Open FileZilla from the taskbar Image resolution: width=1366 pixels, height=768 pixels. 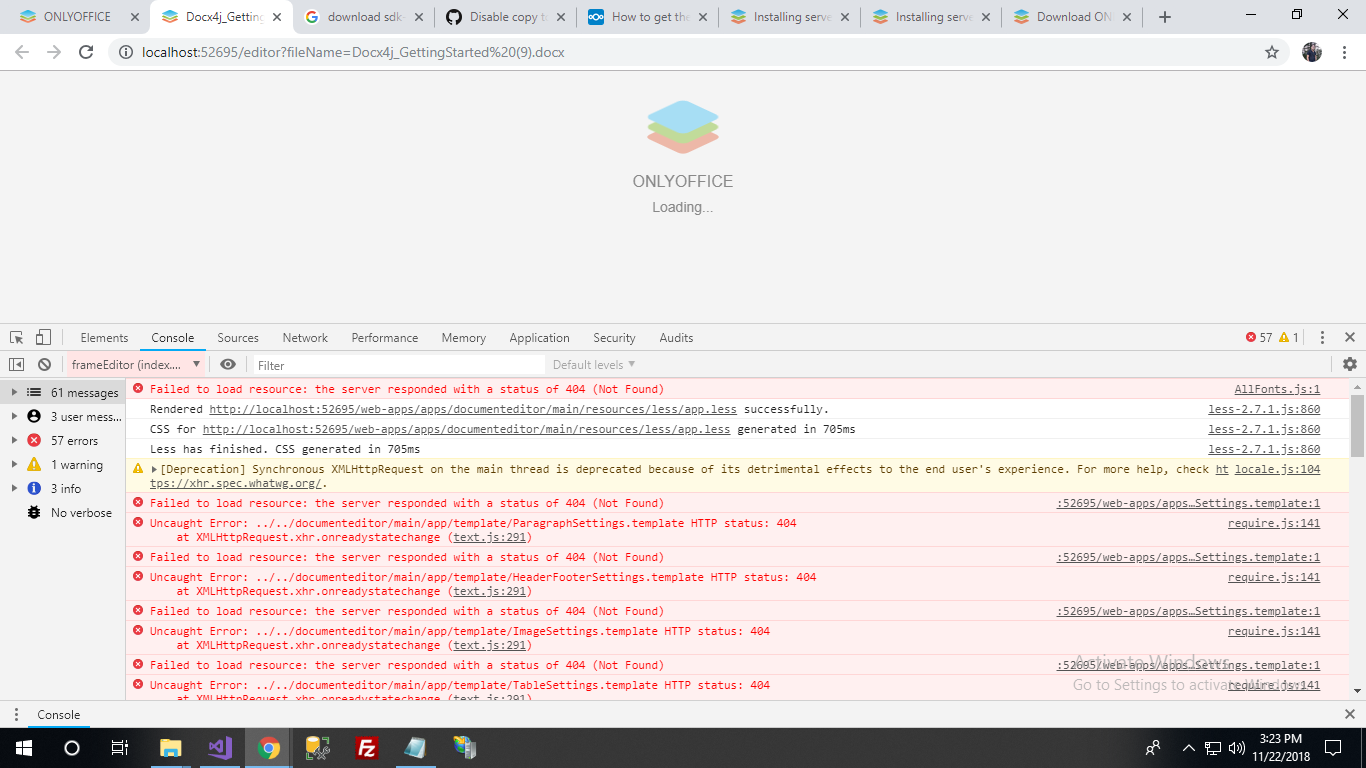point(367,747)
